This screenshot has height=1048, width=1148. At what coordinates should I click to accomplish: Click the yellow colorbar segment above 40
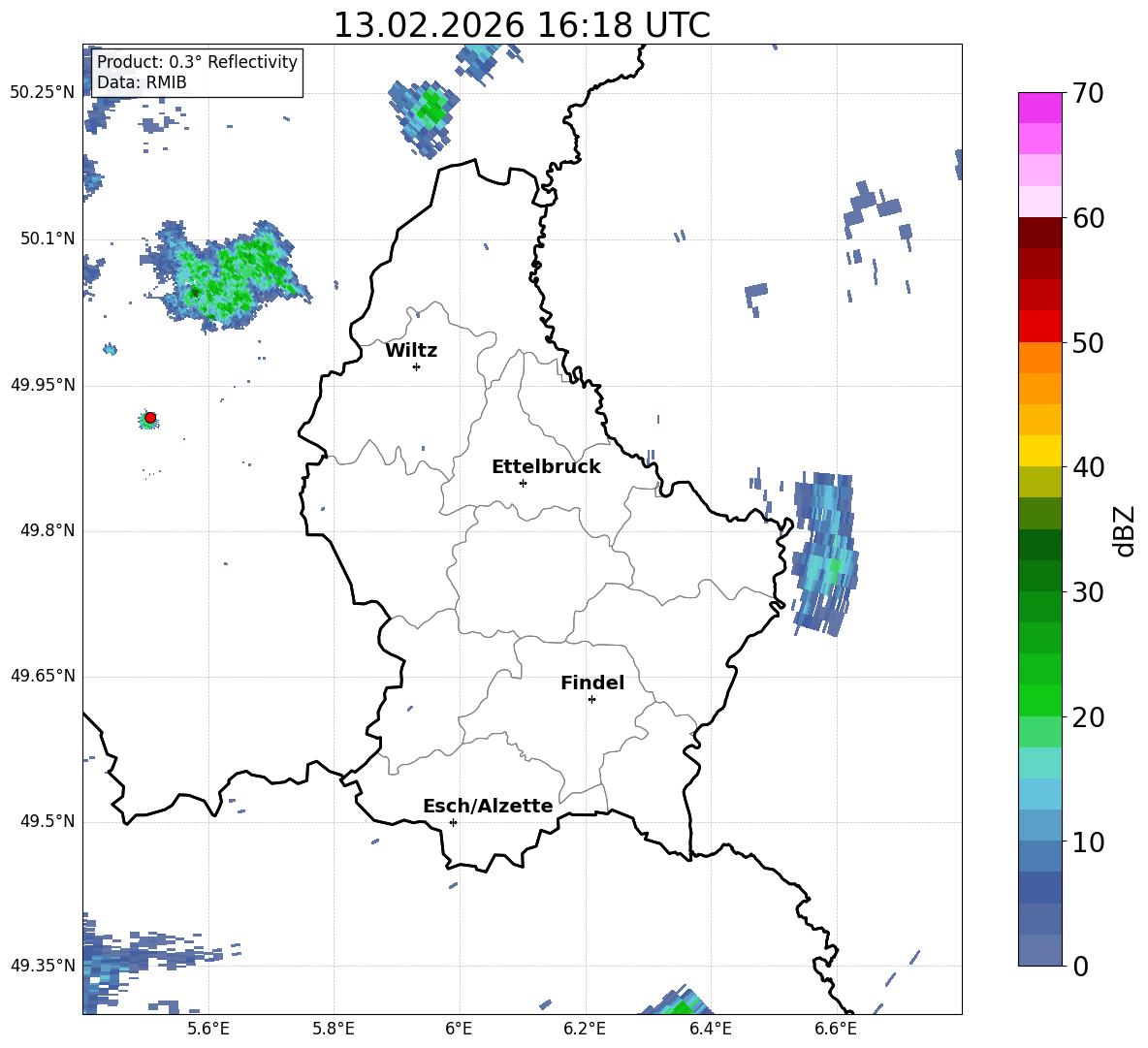1039,451
